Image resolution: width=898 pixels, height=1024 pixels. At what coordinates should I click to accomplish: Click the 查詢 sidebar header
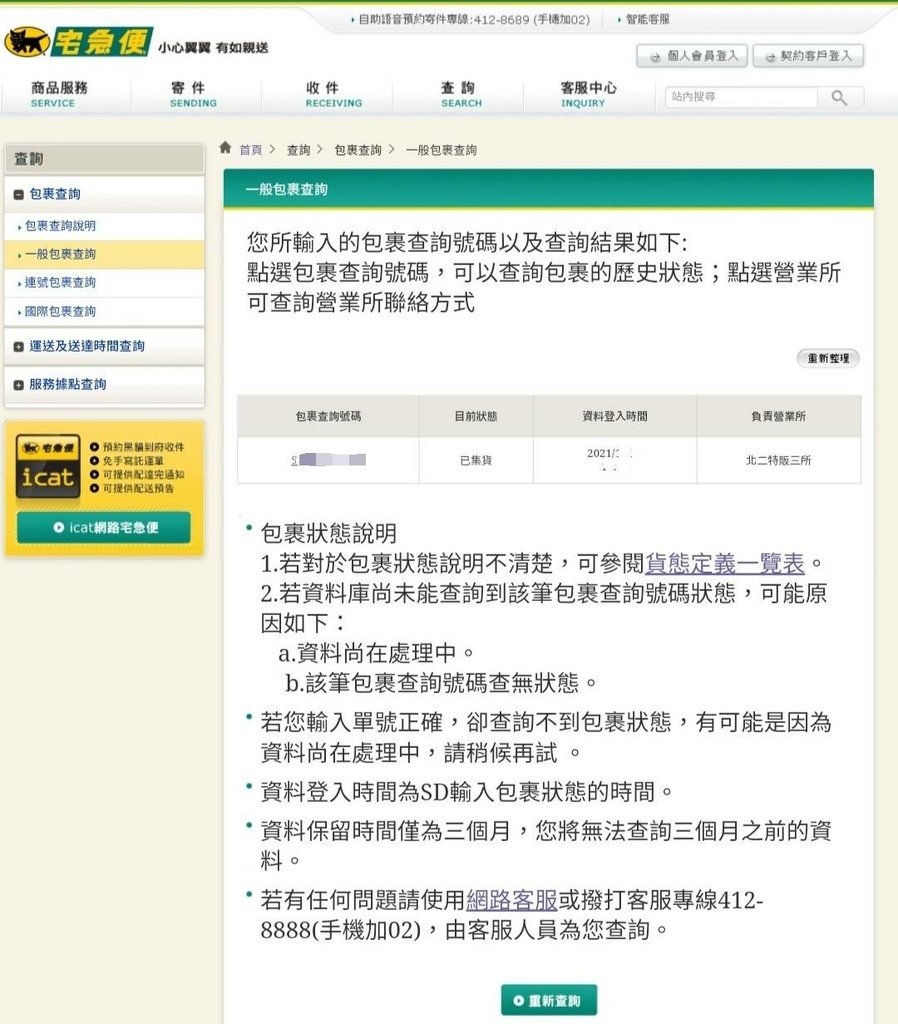pos(104,159)
